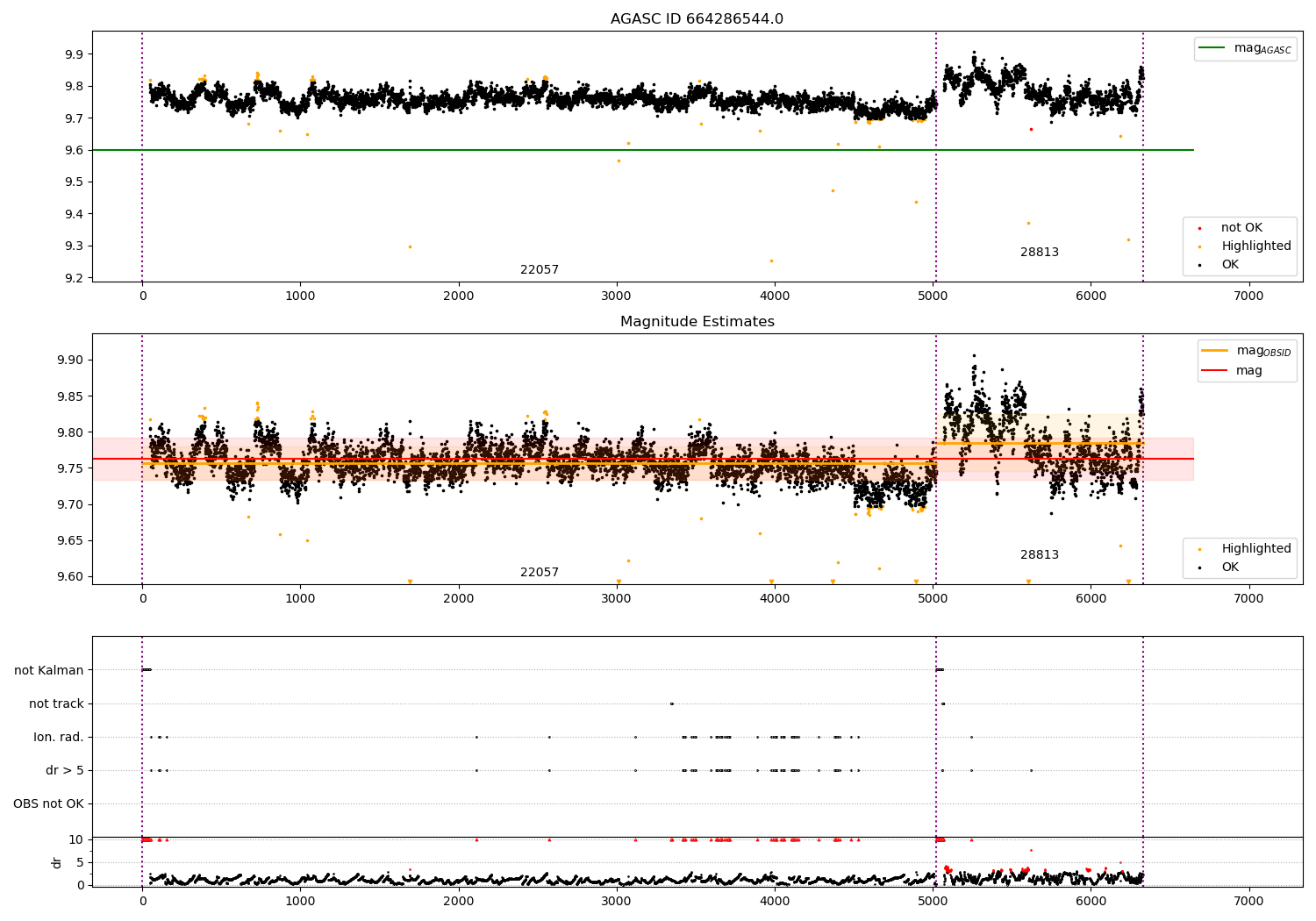Click the 'dr > 5' axis label

(x=65, y=771)
